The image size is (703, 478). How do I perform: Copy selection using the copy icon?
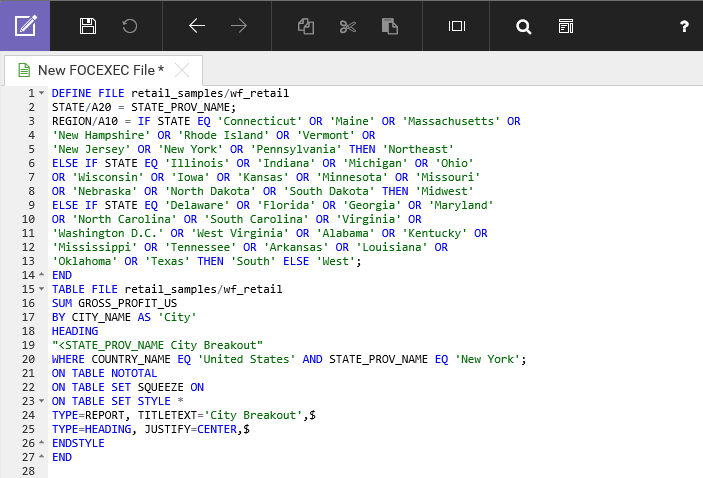point(306,26)
